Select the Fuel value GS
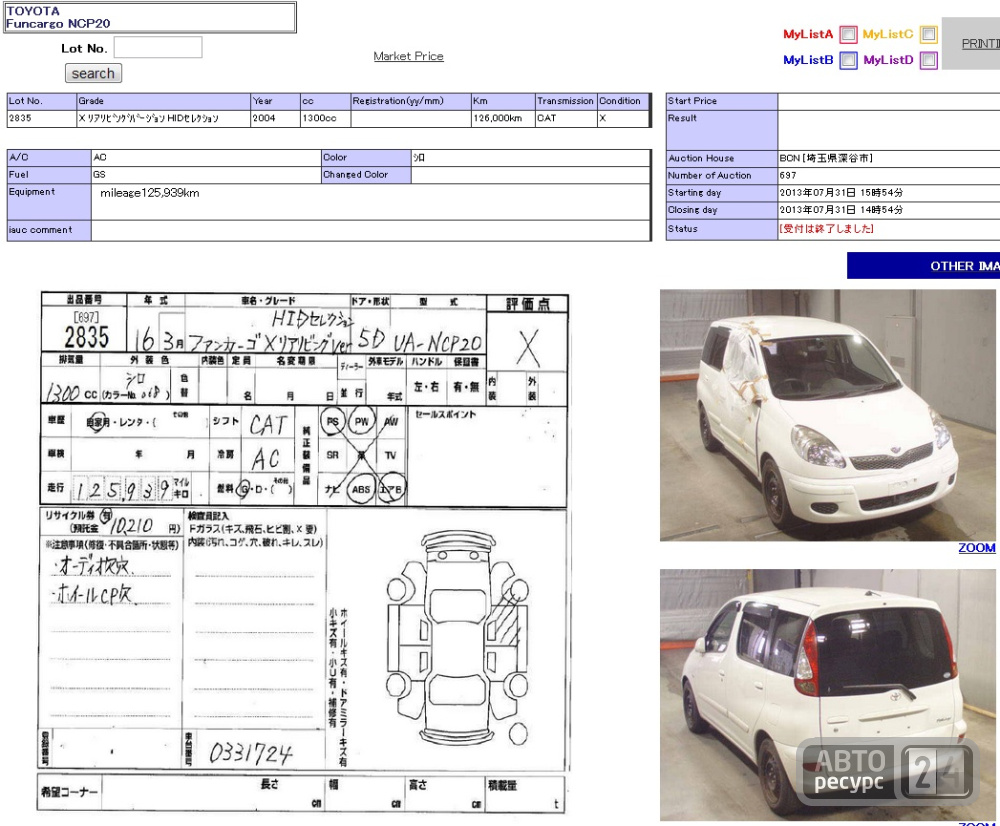The width and height of the screenshot is (1000, 826). pos(99,175)
